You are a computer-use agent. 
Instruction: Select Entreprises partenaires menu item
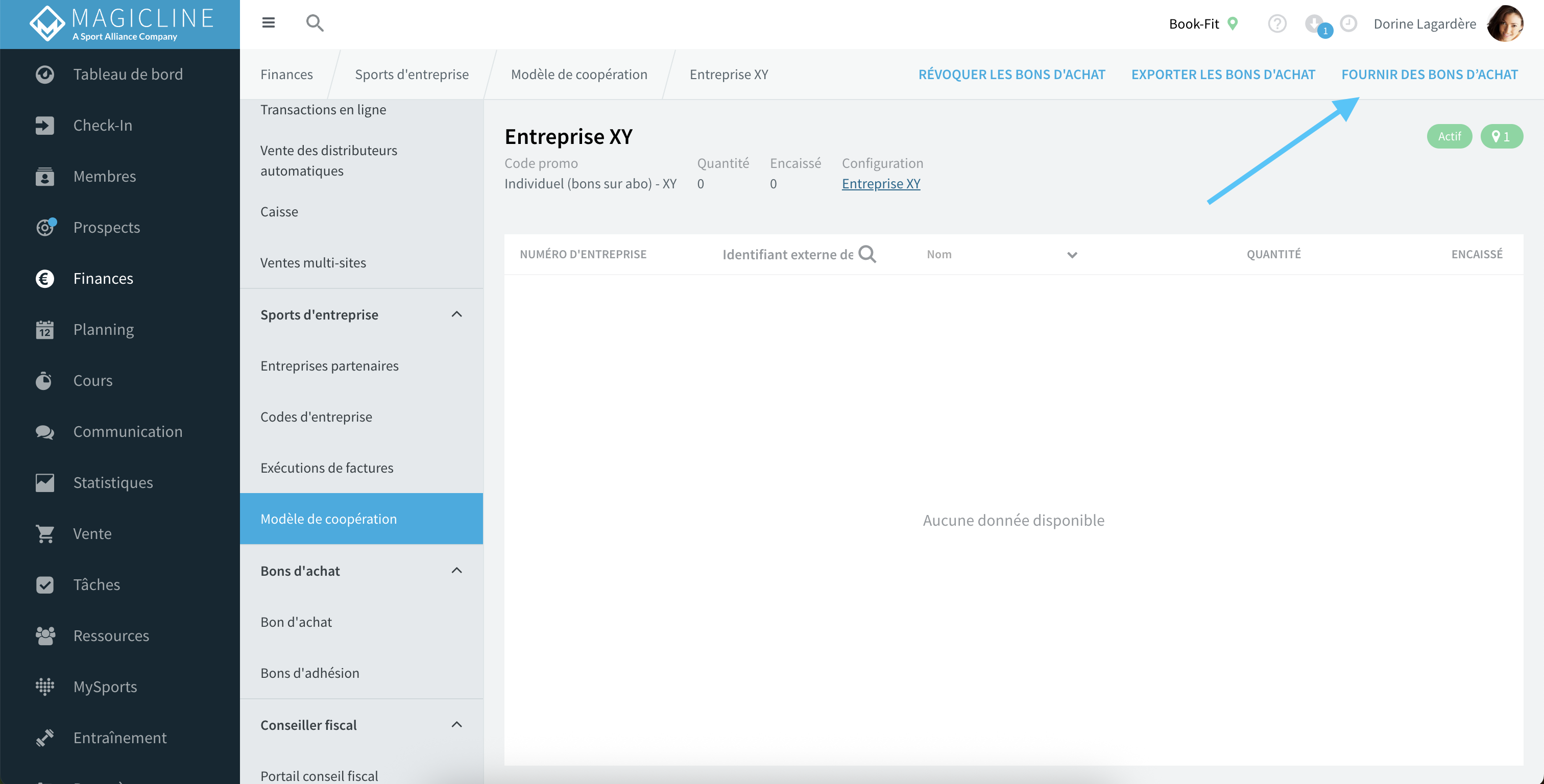tap(329, 365)
